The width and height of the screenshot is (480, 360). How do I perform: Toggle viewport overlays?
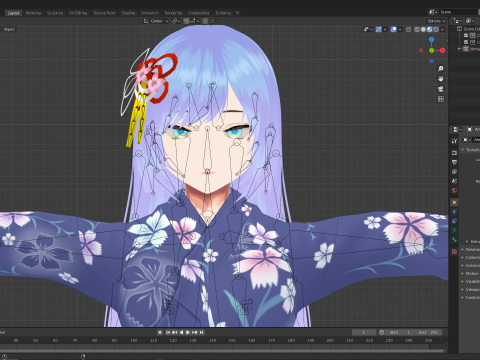(394, 29)
